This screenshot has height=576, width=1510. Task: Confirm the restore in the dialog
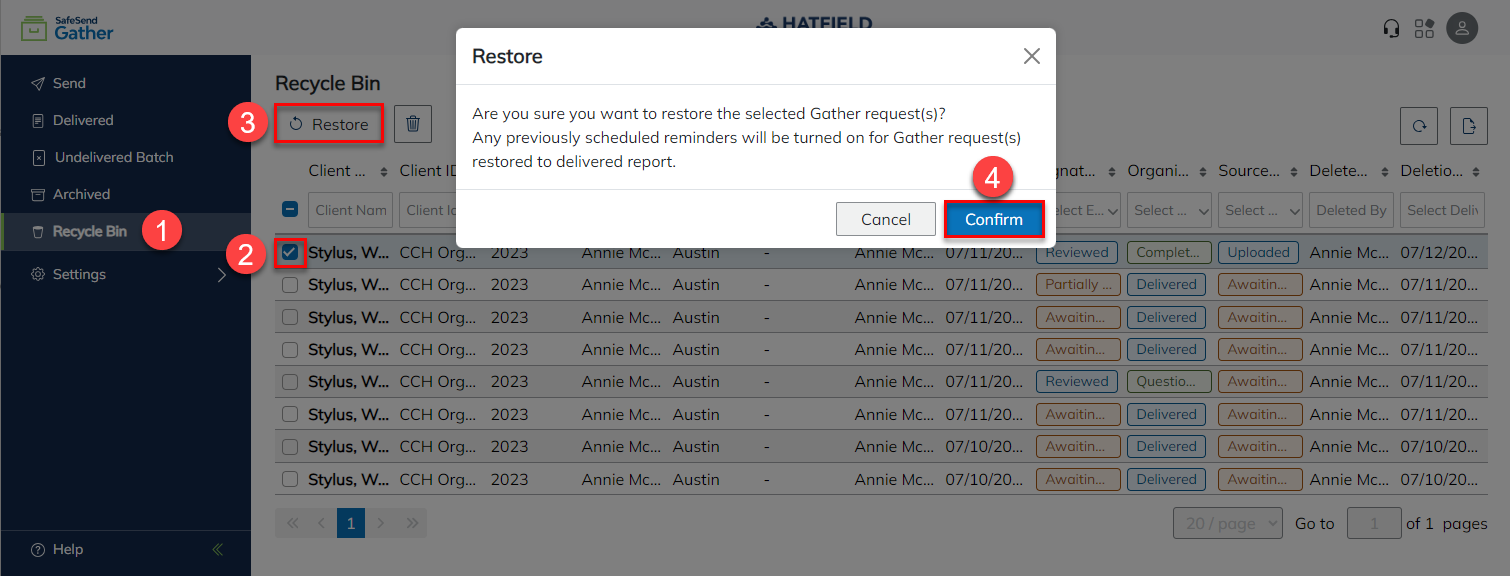coord(994,219)
